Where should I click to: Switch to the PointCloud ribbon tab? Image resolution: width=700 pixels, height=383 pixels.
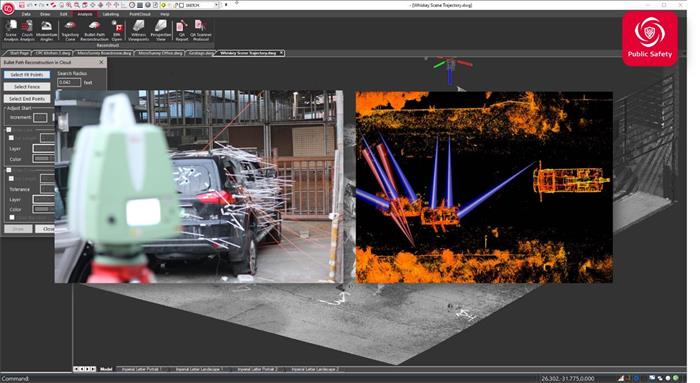(140, 14)
